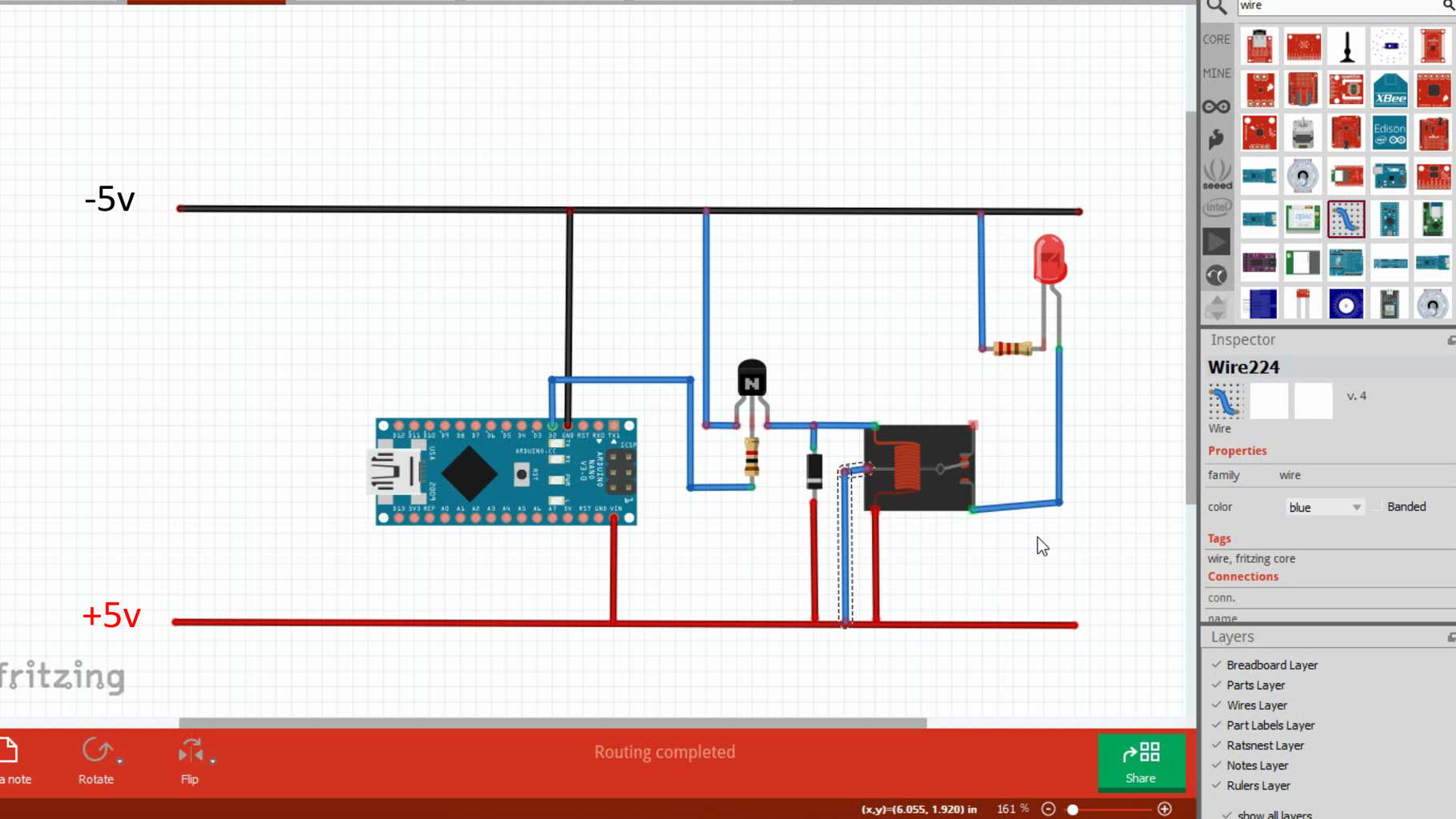
Task: Adjust the zoom slider
Action: coord(1074,809)
